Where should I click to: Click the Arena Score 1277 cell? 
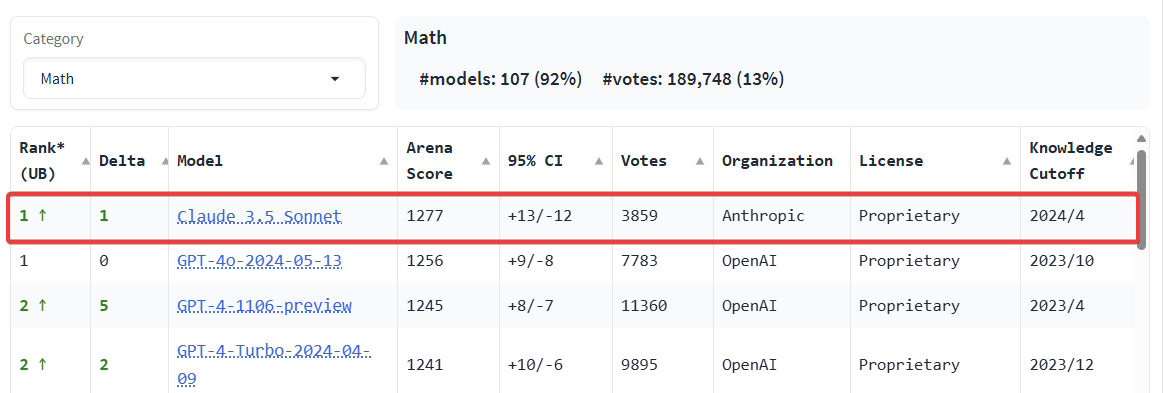[425, 216]
